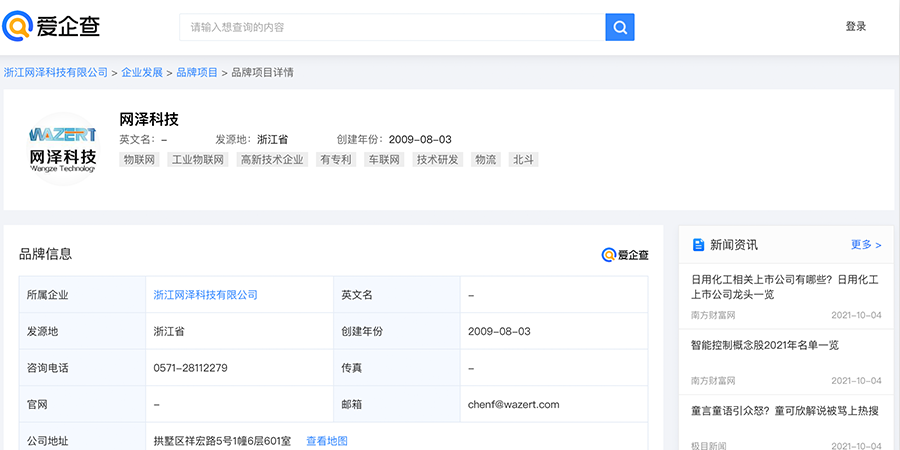Select the 车联网 tag

384,160
